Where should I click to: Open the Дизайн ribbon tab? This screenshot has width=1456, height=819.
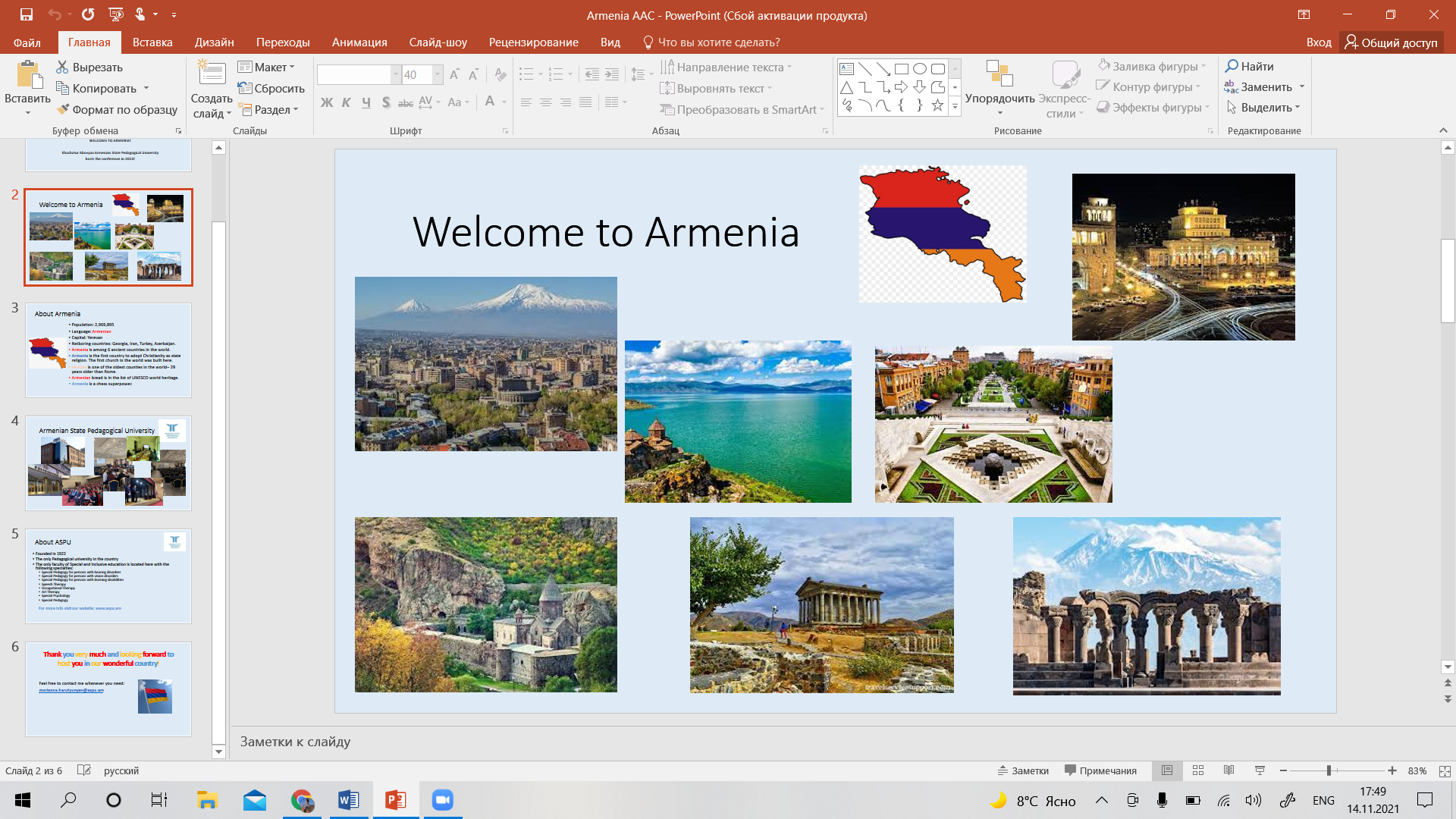click(x=214, y=42)
